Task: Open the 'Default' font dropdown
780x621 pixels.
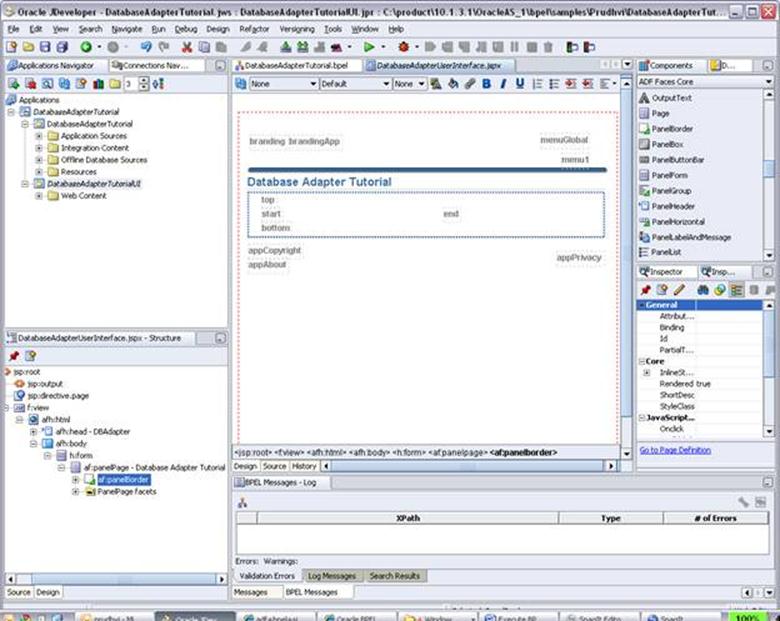Action: click(355, 84)
